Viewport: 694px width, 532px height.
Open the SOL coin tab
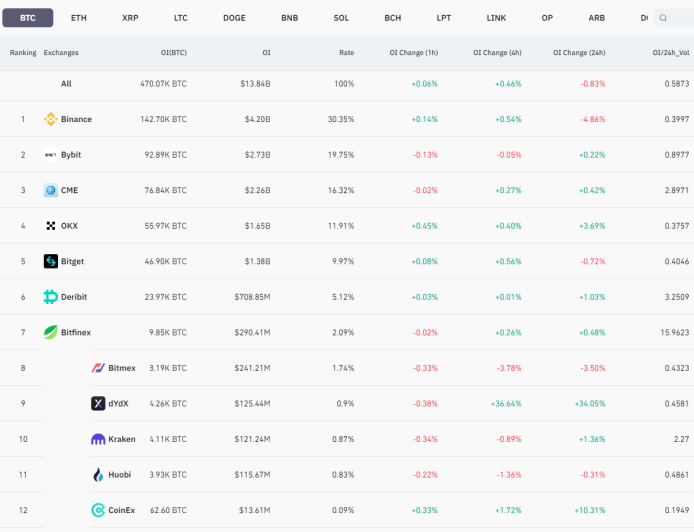point(341,18)
